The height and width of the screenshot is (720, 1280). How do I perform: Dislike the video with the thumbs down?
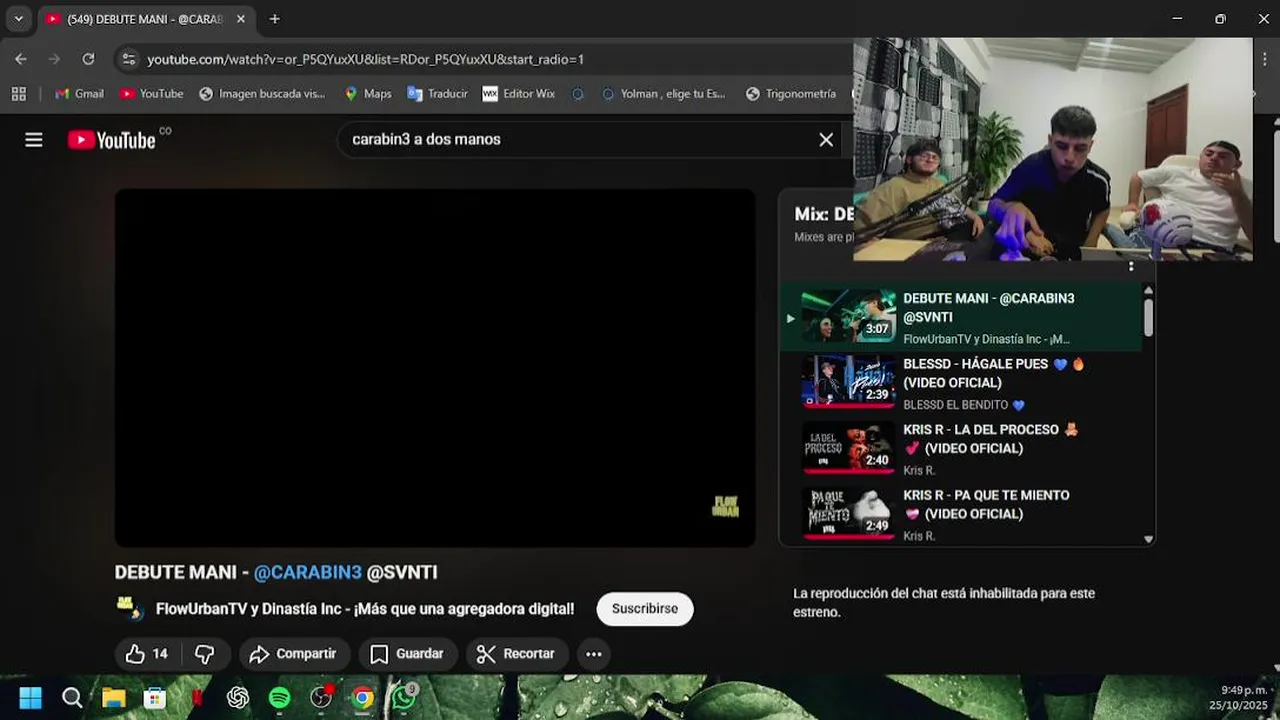pyautogui.click(x=205, y=654)
